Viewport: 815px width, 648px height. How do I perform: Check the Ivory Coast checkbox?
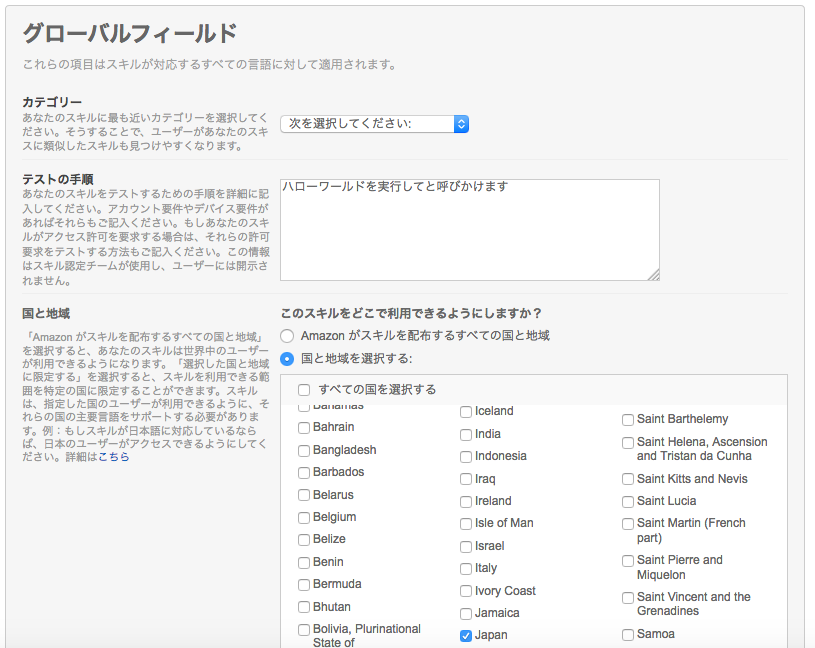click(466, 591)
